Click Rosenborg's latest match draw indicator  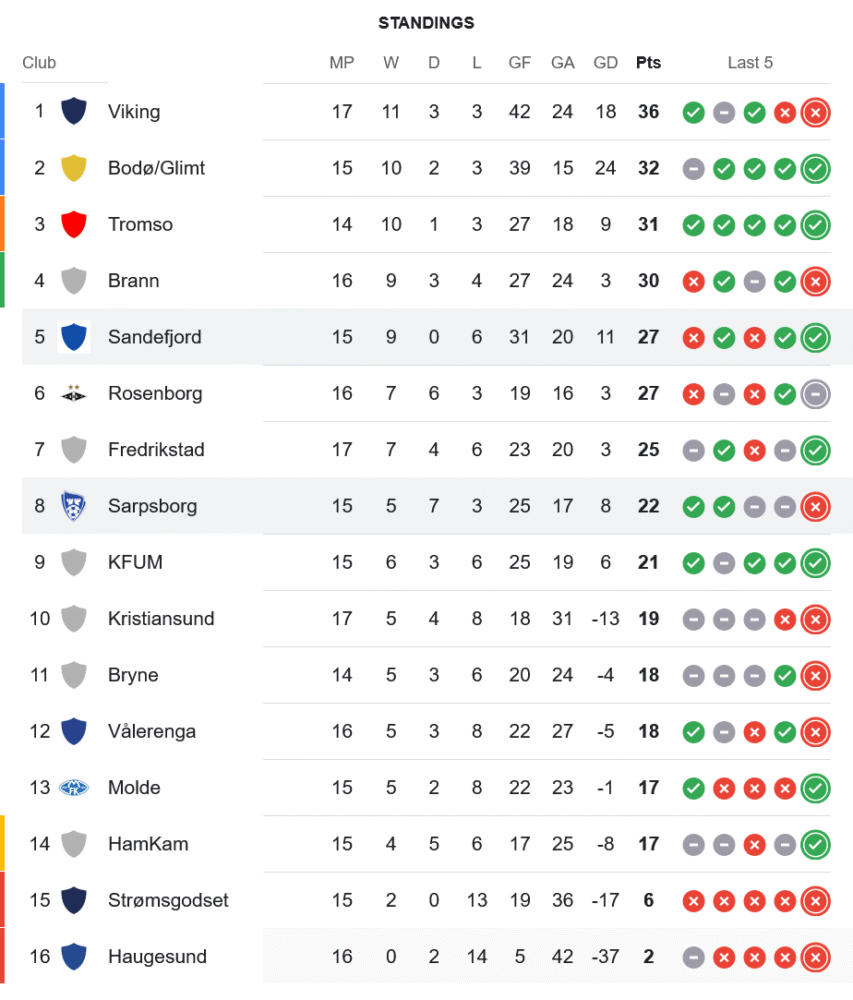pos(816,393)
